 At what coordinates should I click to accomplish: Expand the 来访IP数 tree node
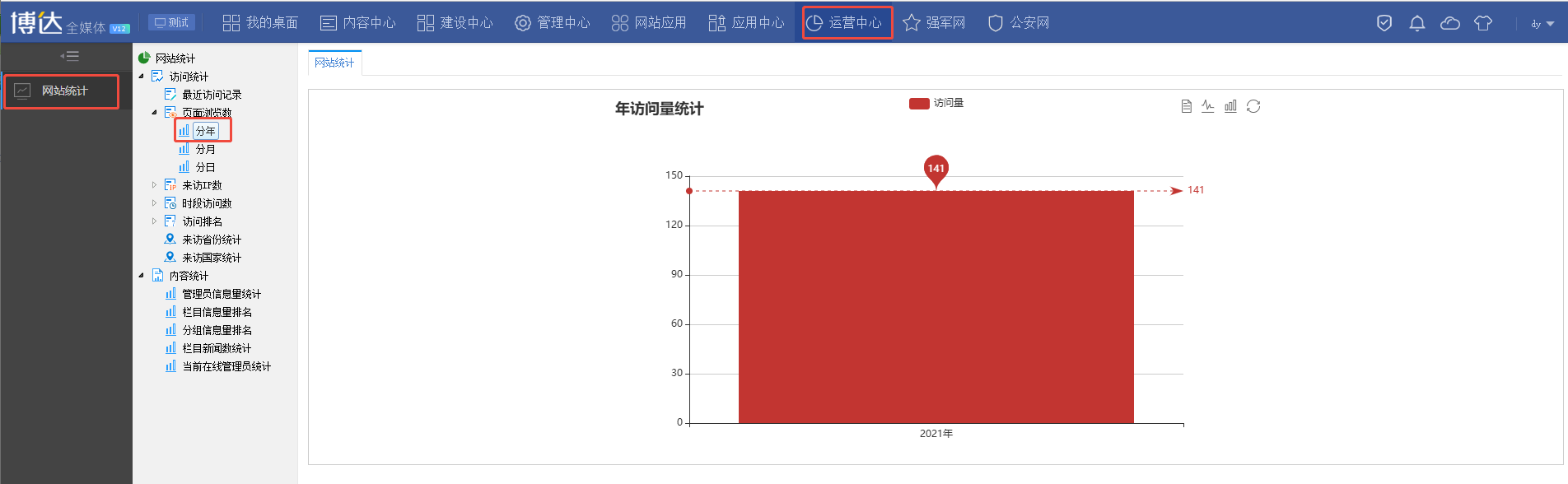tap(154, 185)
